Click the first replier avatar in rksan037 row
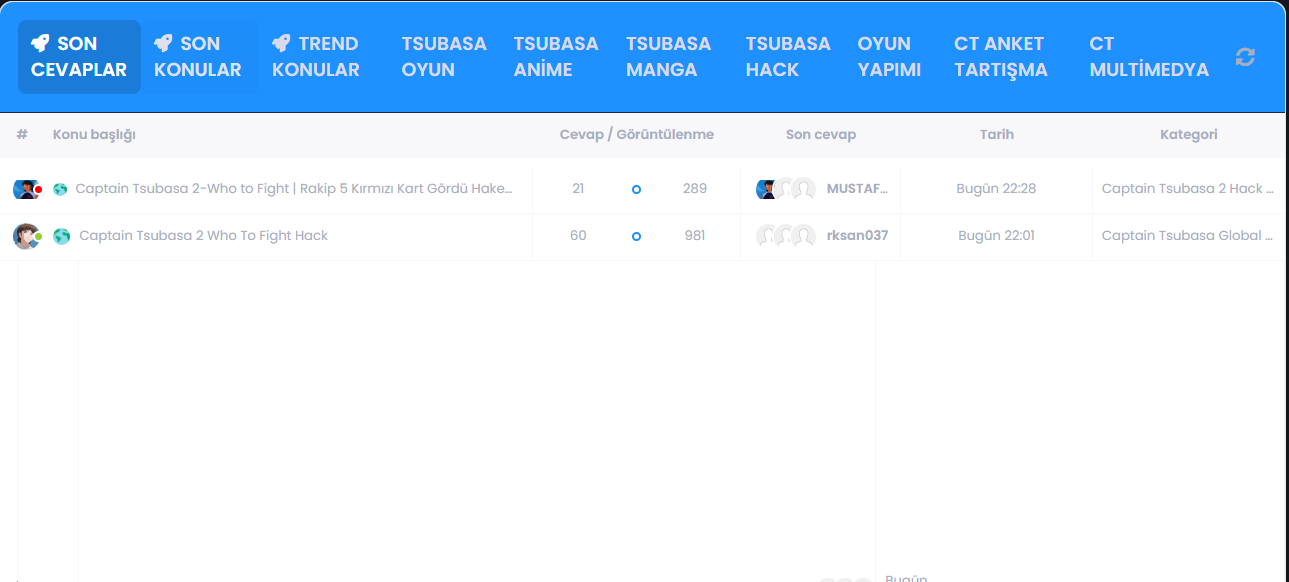The width and height of the screenshot is (1289, 582). 767,236
